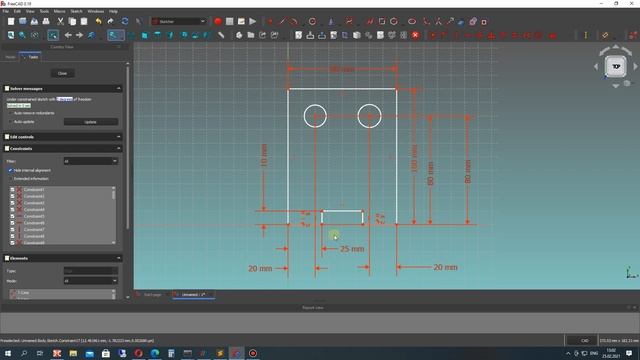
Task: Open the View menu
Action: [30, 11]
